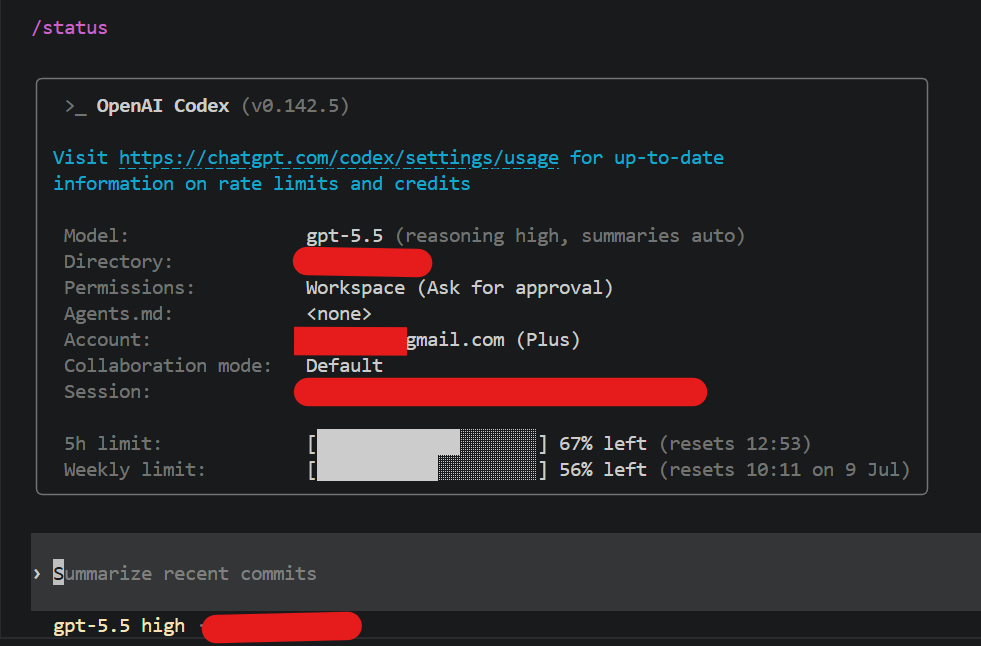The width and height of the screenshot is (981, 646).
Task: Click the redacted Directory path value
Action: point(362,262)
